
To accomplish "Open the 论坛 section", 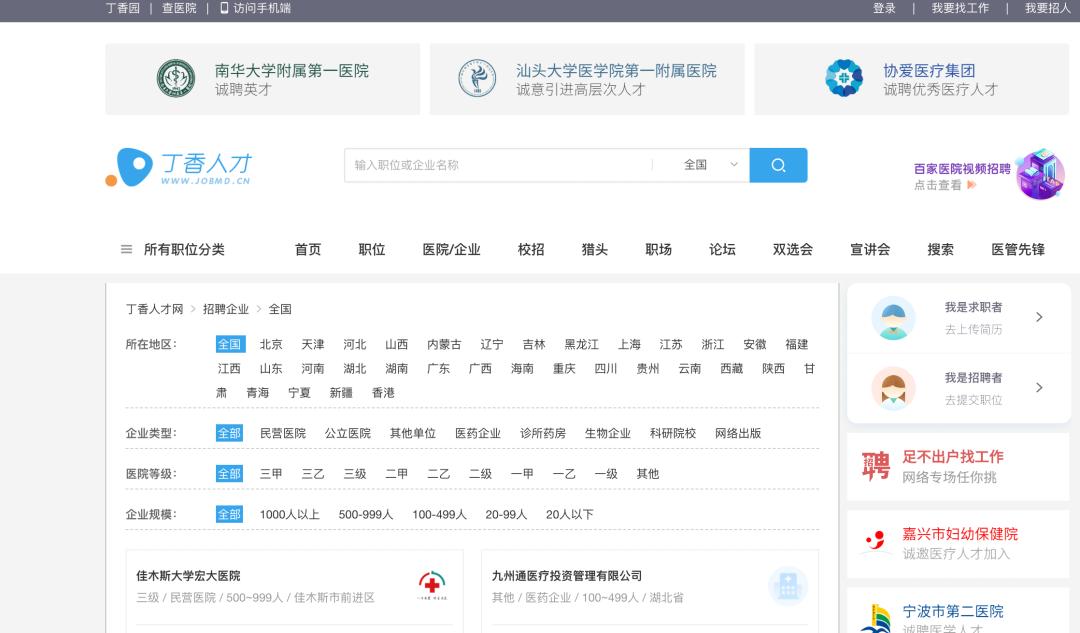I will [722, 249].
